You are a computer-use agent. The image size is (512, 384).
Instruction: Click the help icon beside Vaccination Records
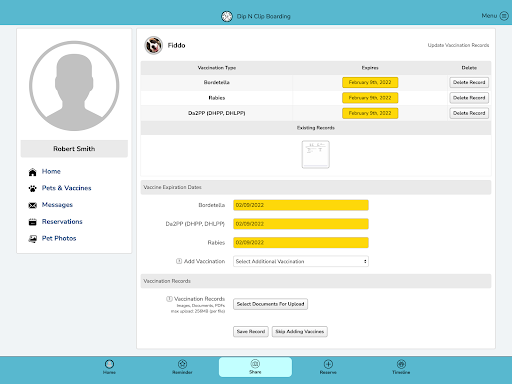coord(169,299)
